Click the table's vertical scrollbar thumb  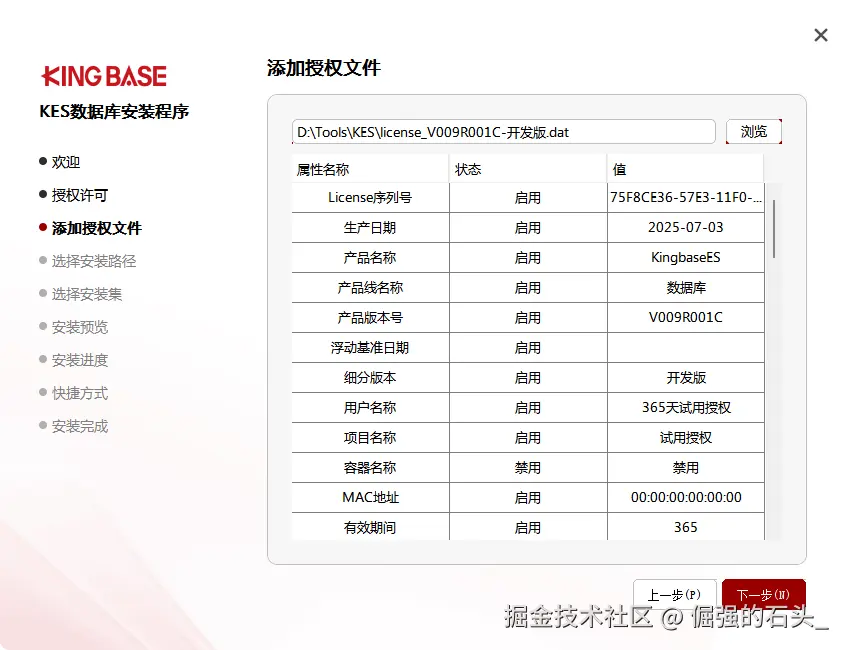click(x=774, y=229)
